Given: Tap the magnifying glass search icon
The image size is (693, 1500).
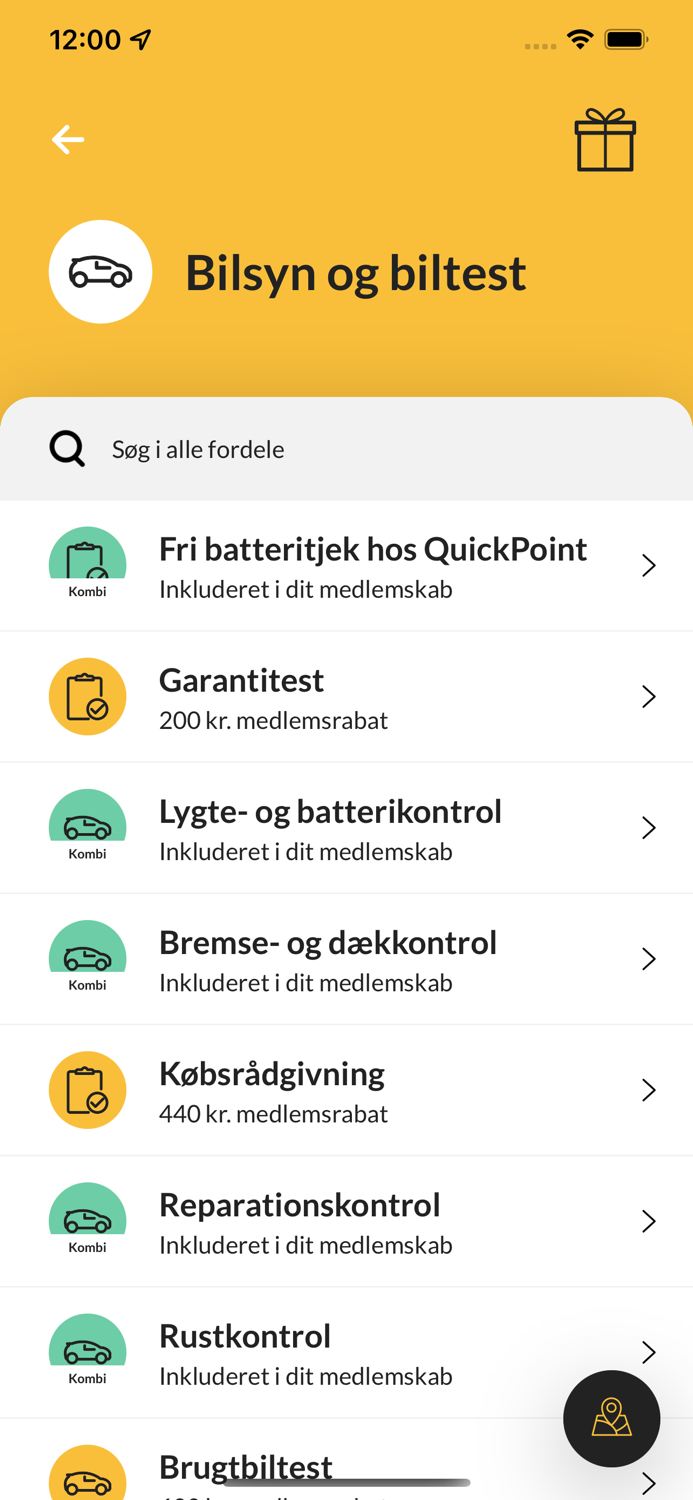Looking at the screenshot, I should (x=66, y=447).
